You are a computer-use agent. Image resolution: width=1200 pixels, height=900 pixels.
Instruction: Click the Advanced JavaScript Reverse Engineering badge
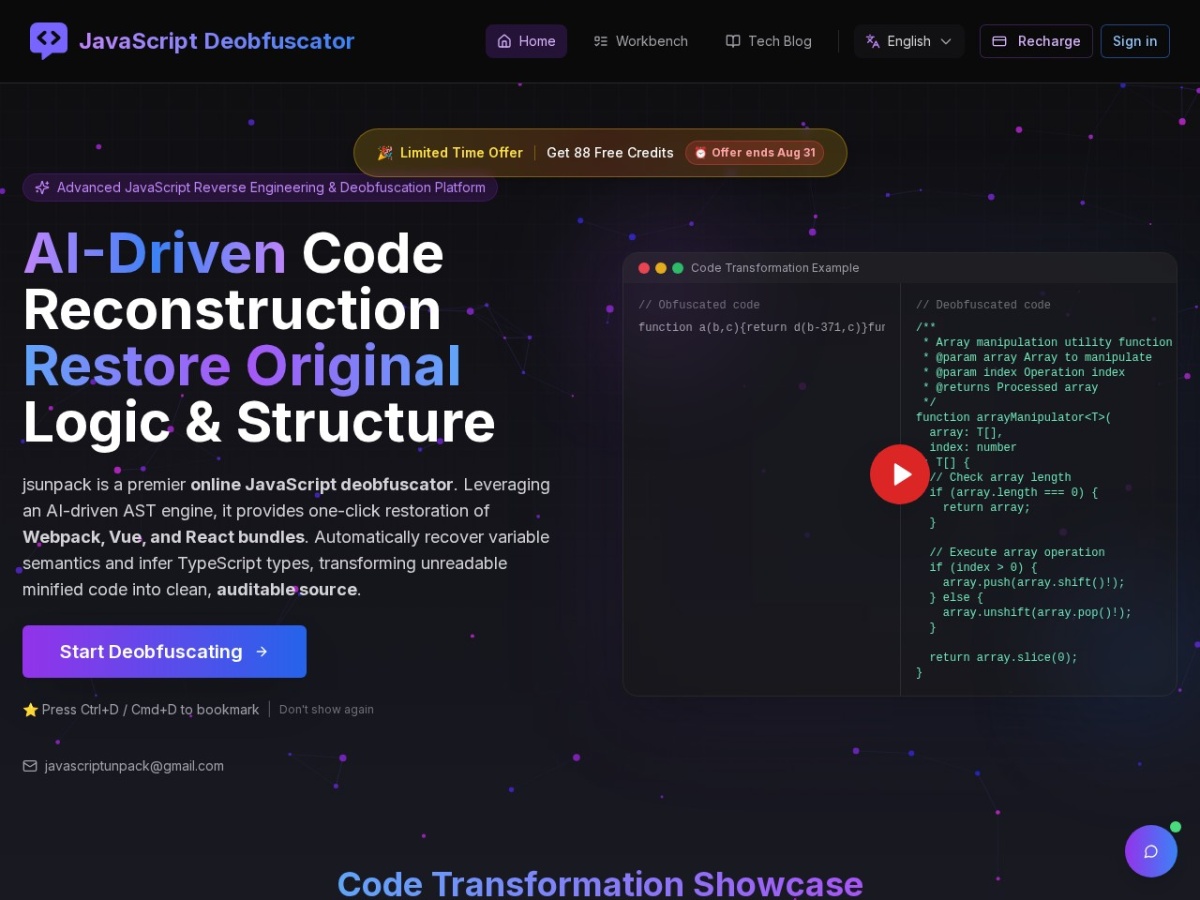click(x=260, y=187)
